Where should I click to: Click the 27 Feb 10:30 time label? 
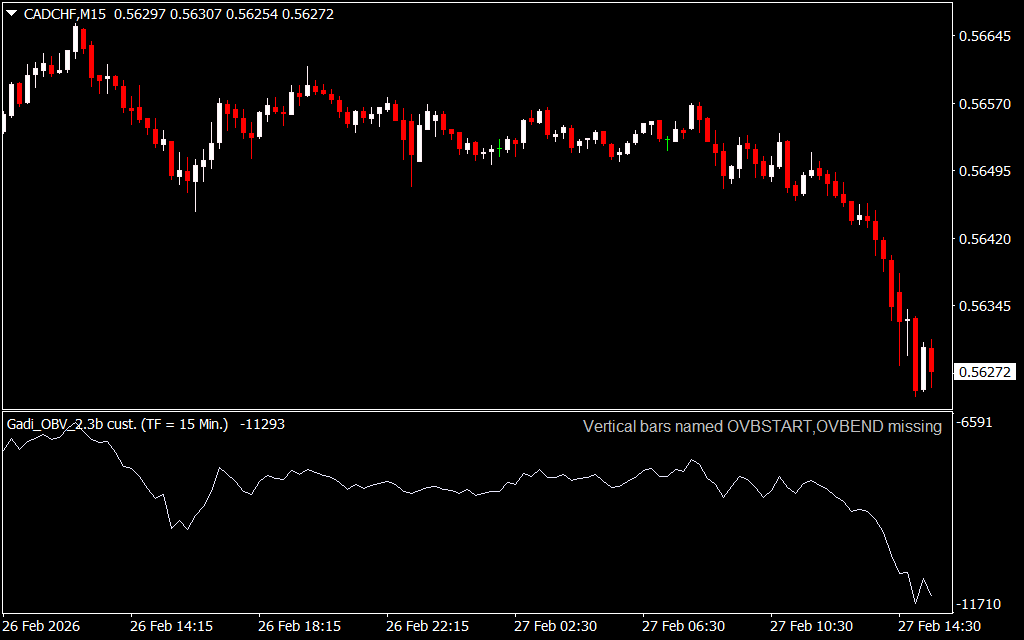click(811, 626)
